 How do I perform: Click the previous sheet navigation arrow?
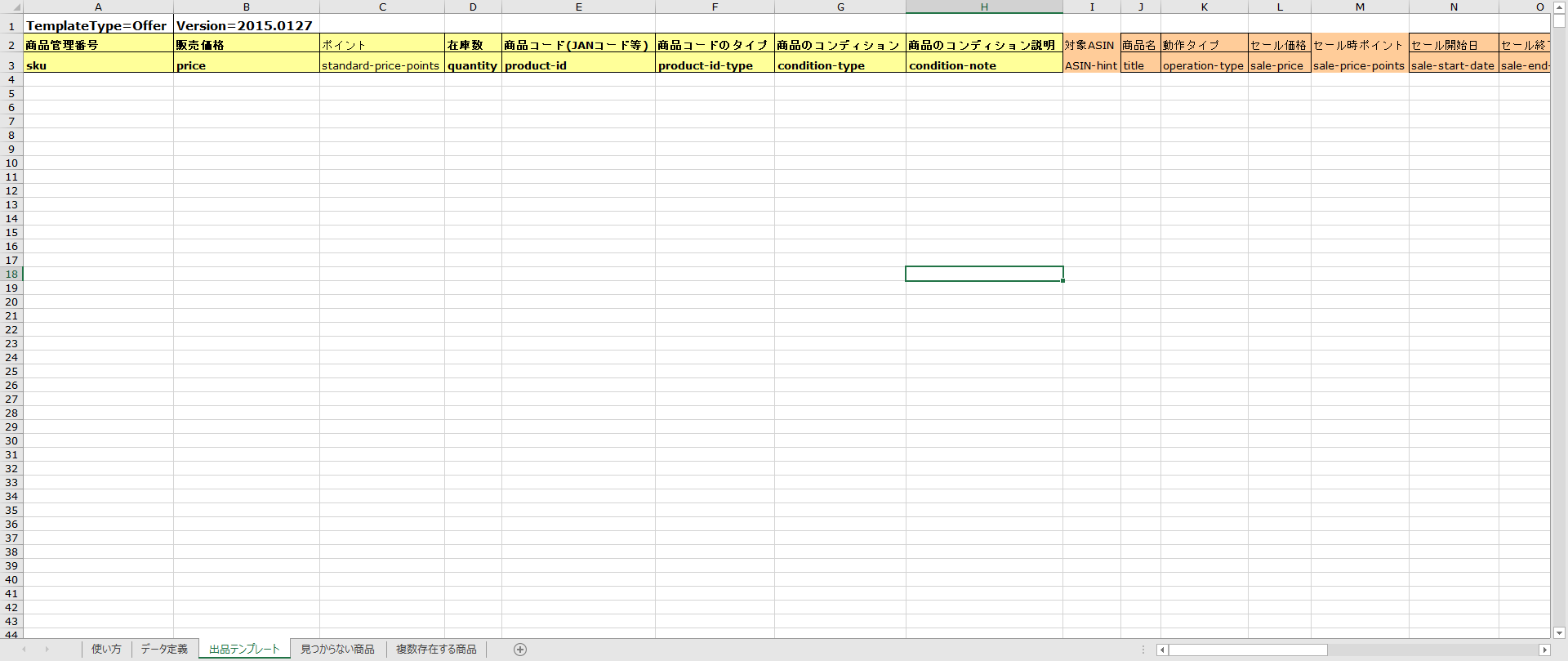click(x=24, y=650)
